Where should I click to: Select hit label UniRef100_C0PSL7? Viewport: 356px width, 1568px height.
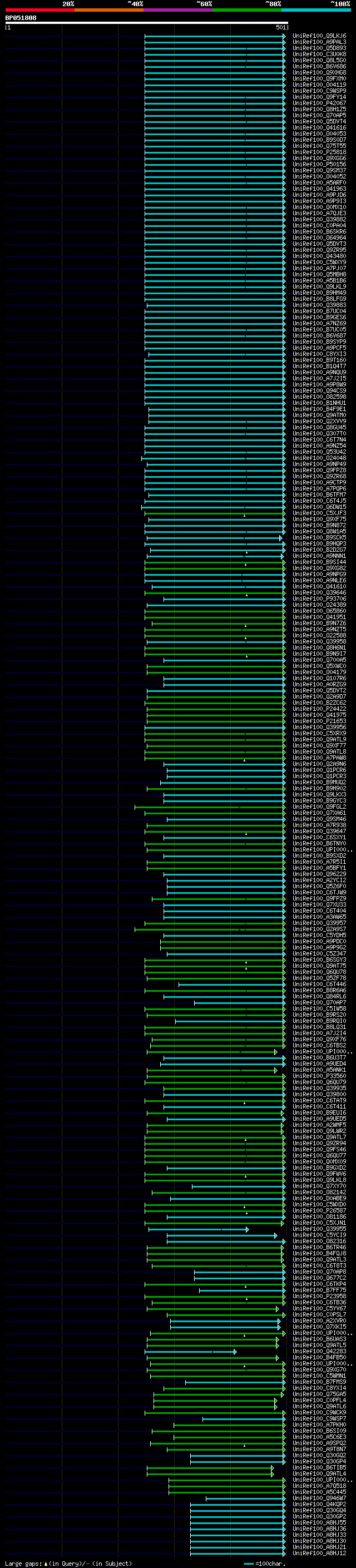coord(319,1314)
